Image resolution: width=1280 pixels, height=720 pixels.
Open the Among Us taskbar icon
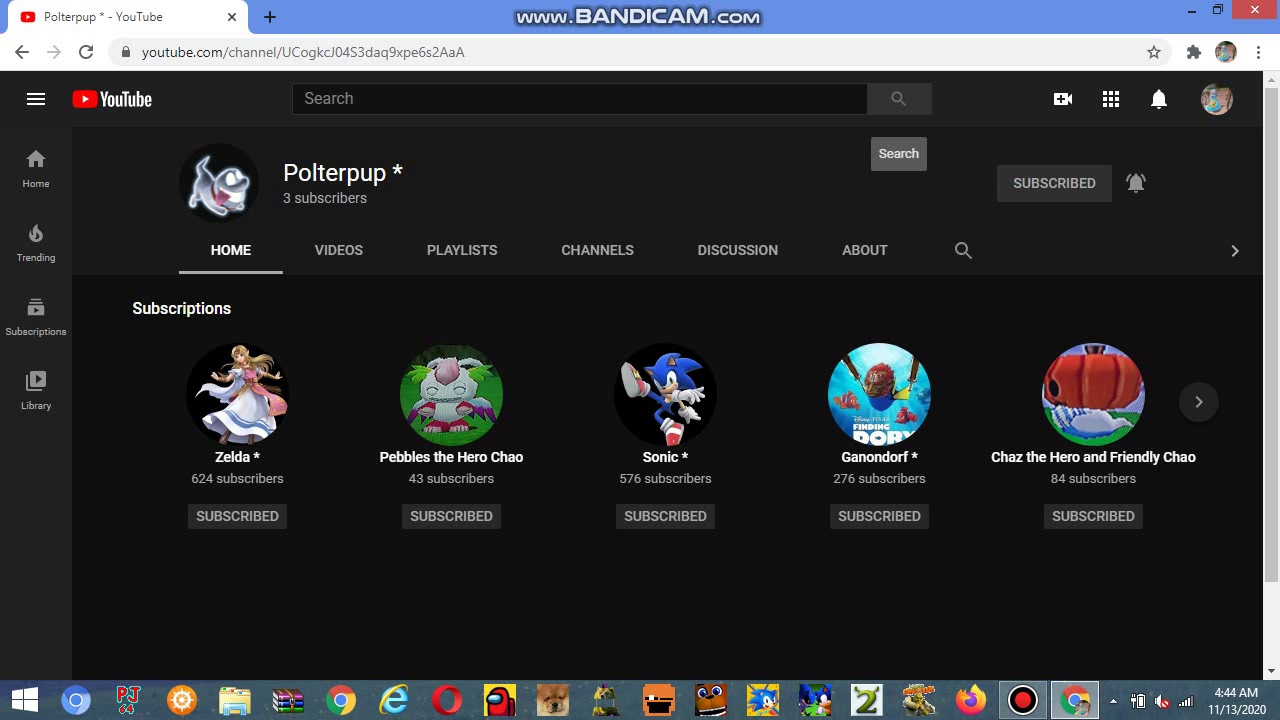coord(499,700)
